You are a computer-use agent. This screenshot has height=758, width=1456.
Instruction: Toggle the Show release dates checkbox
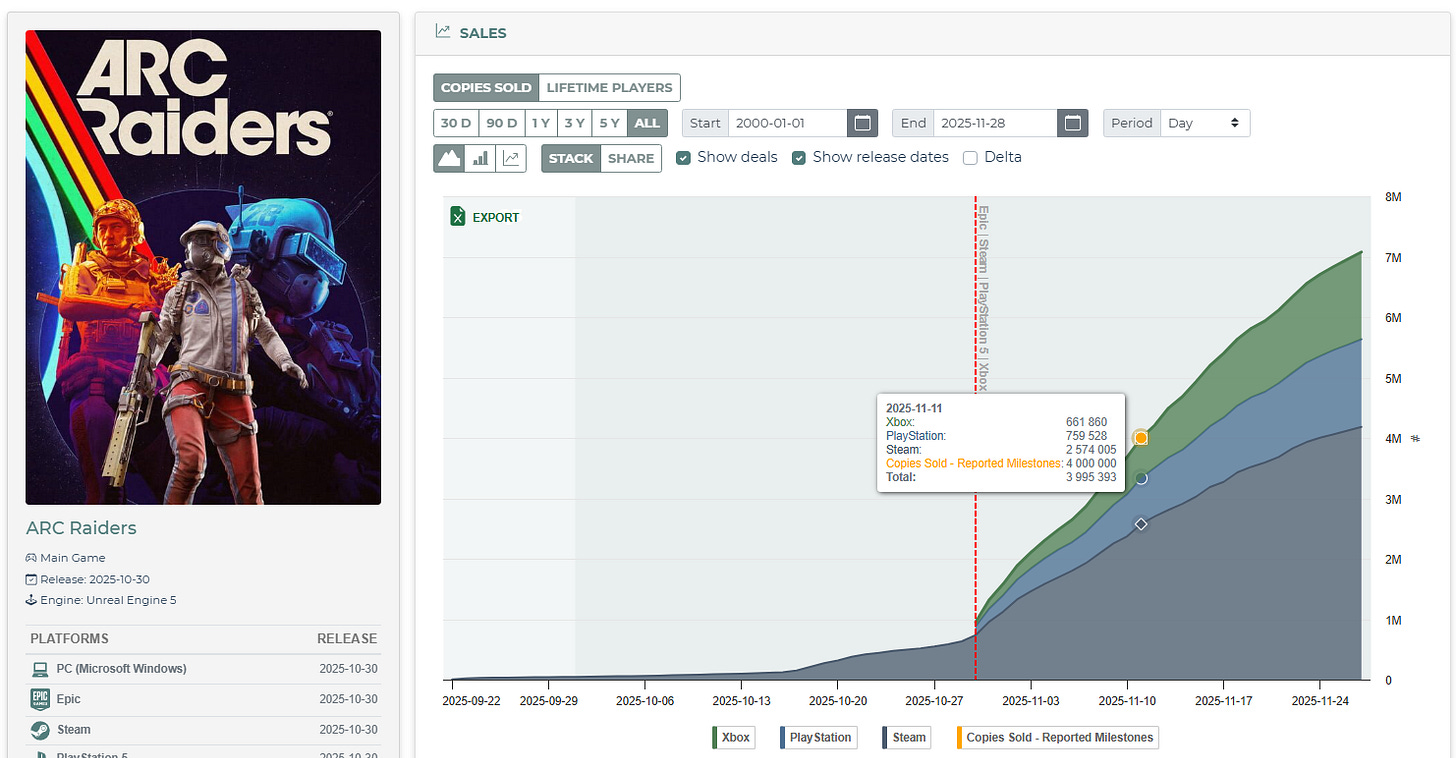tap(799, 157)
